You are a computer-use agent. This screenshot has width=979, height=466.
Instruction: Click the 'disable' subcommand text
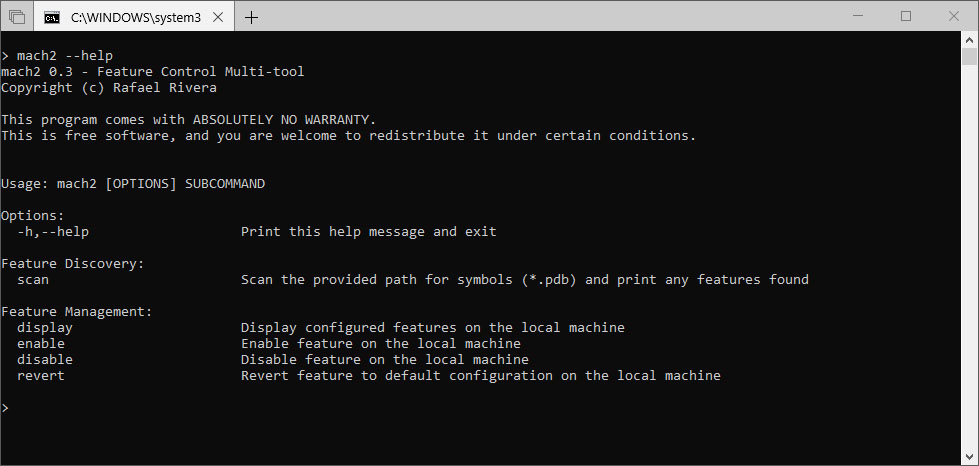pyautogui.click(x=44, y=359)
